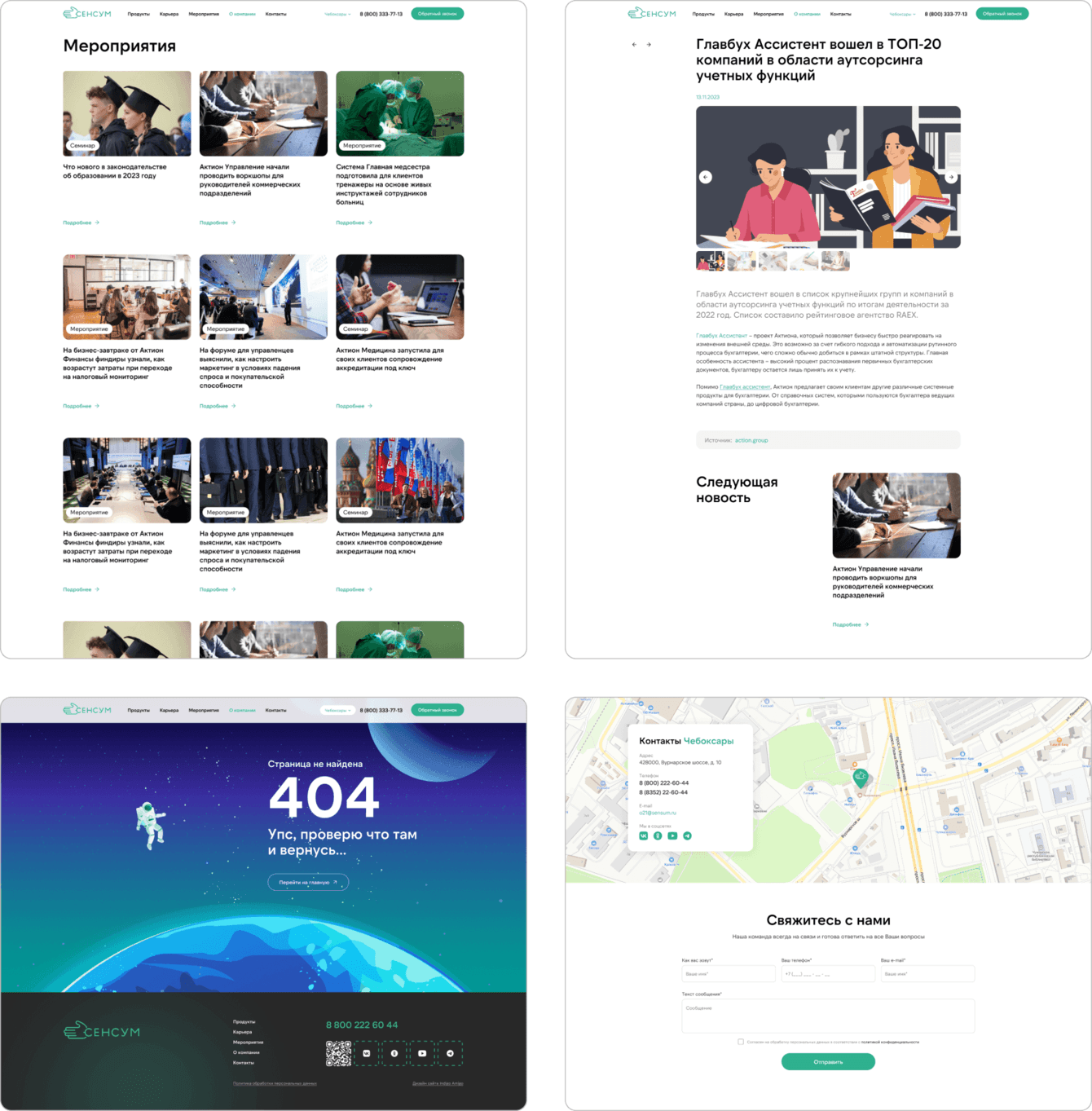Focus the Ваш телефон phone field
1092x1111 pixels.
[x=828, y=974]
